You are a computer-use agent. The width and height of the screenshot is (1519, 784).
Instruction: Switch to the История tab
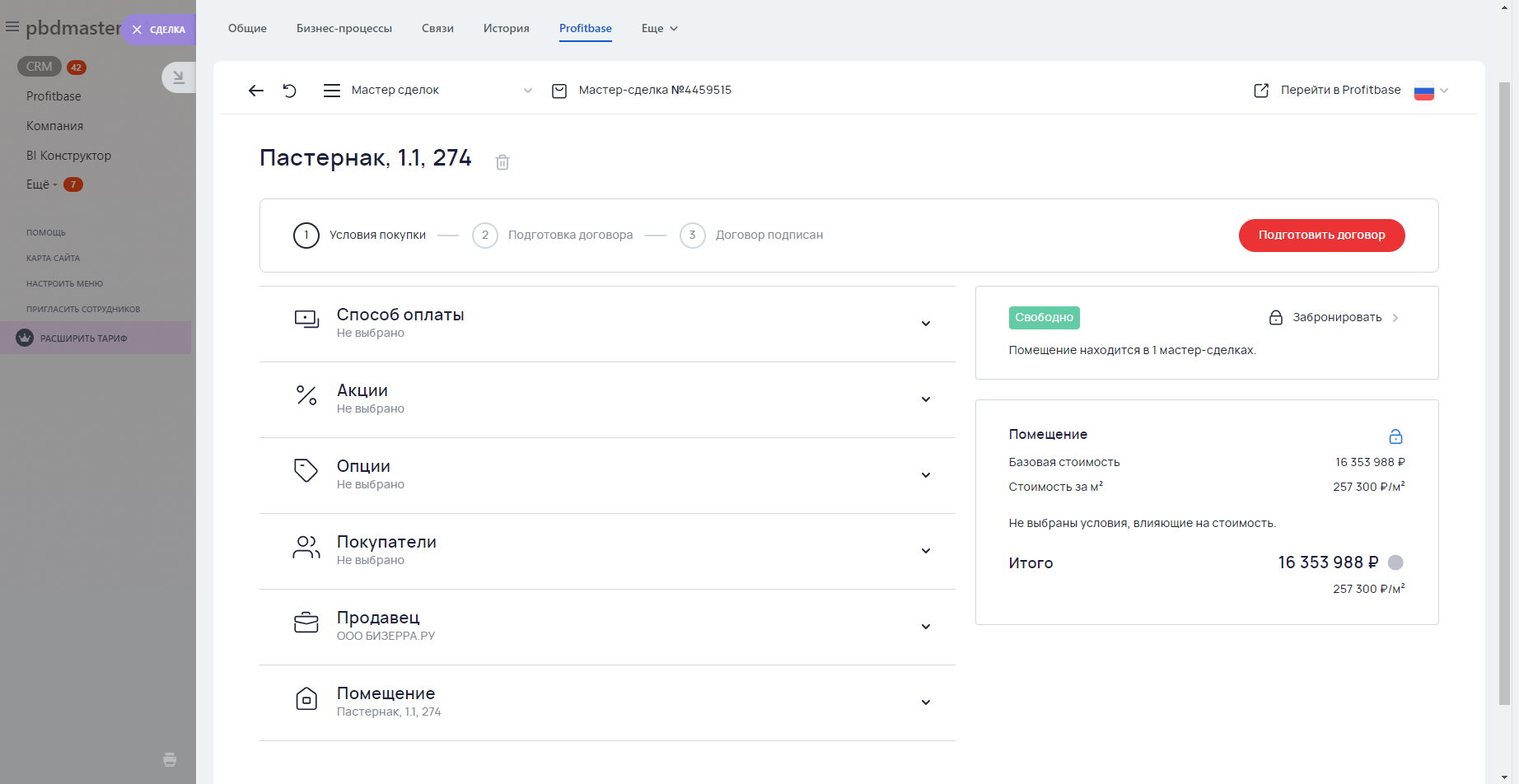click(506, 28)
